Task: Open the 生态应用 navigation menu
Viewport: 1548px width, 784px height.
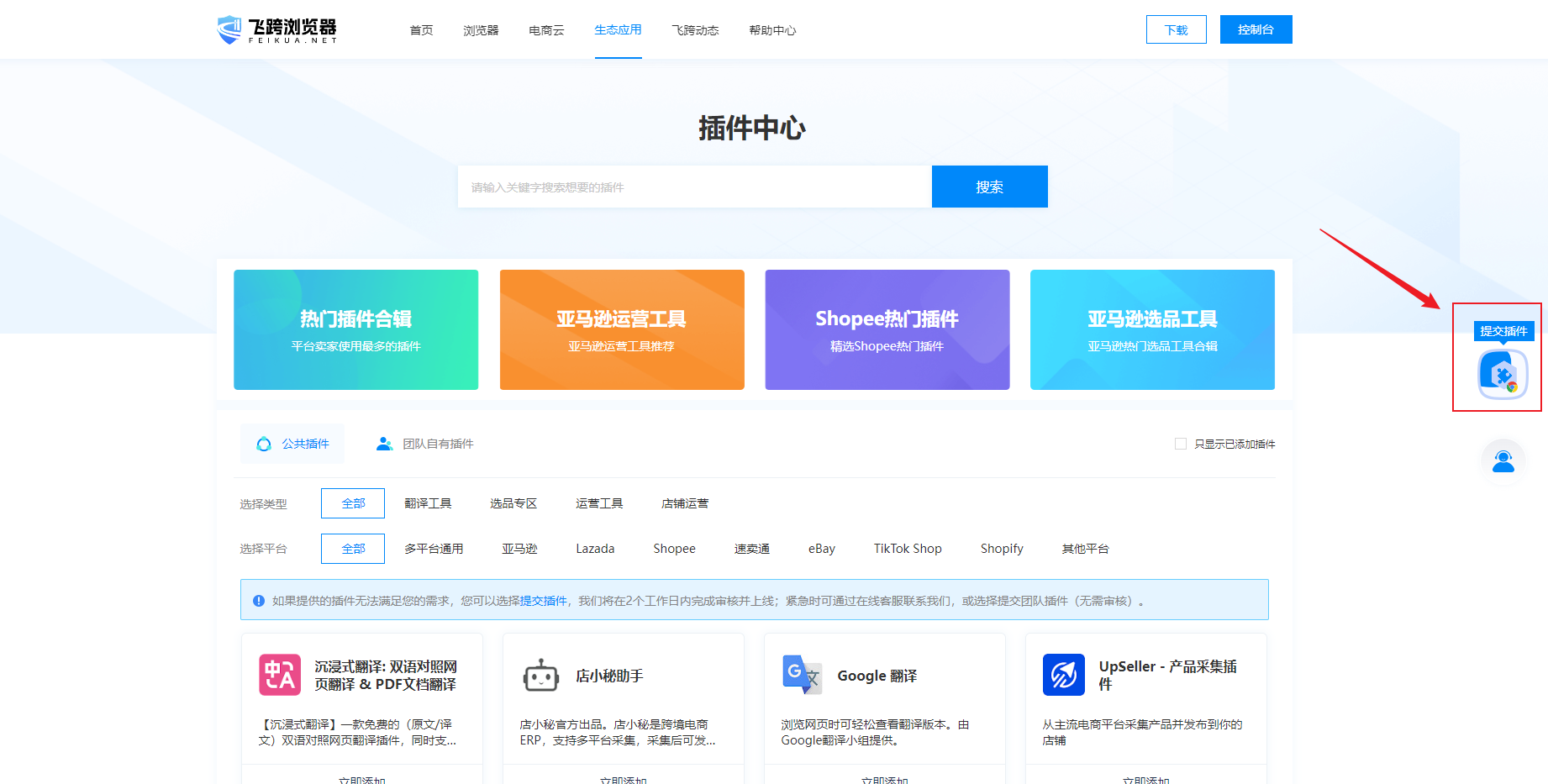Action: tap(618, 30)
